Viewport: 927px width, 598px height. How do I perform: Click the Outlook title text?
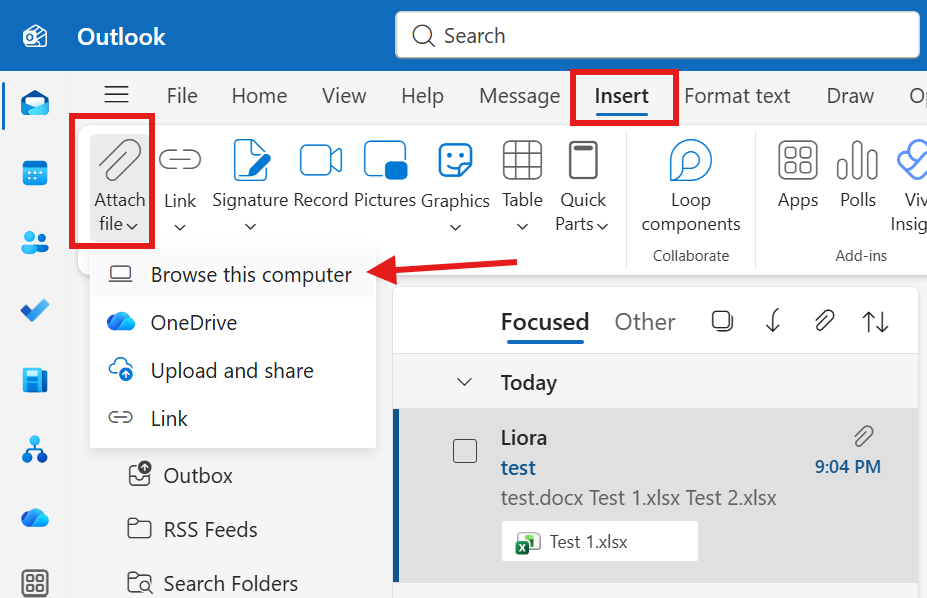pos(121,37)
